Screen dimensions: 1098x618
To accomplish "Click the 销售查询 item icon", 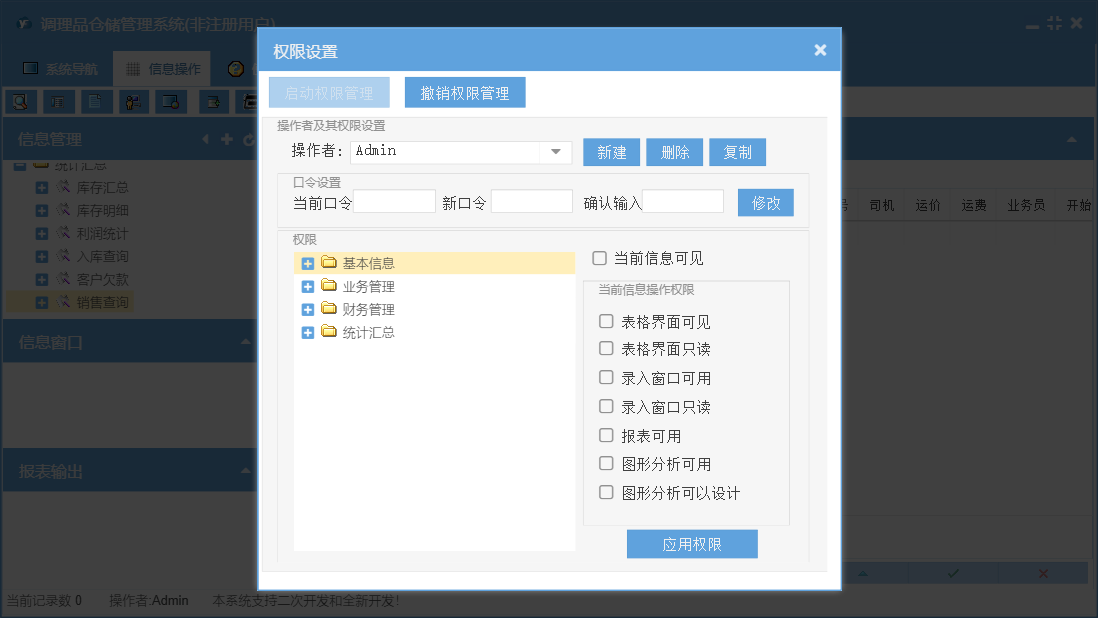I will pyautogui.click(x=63, y=302).
